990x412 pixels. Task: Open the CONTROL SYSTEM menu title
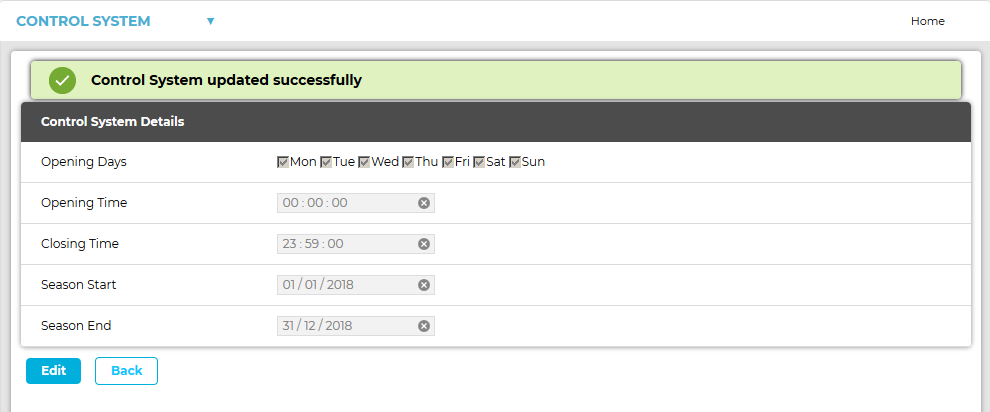coord(83,21)
